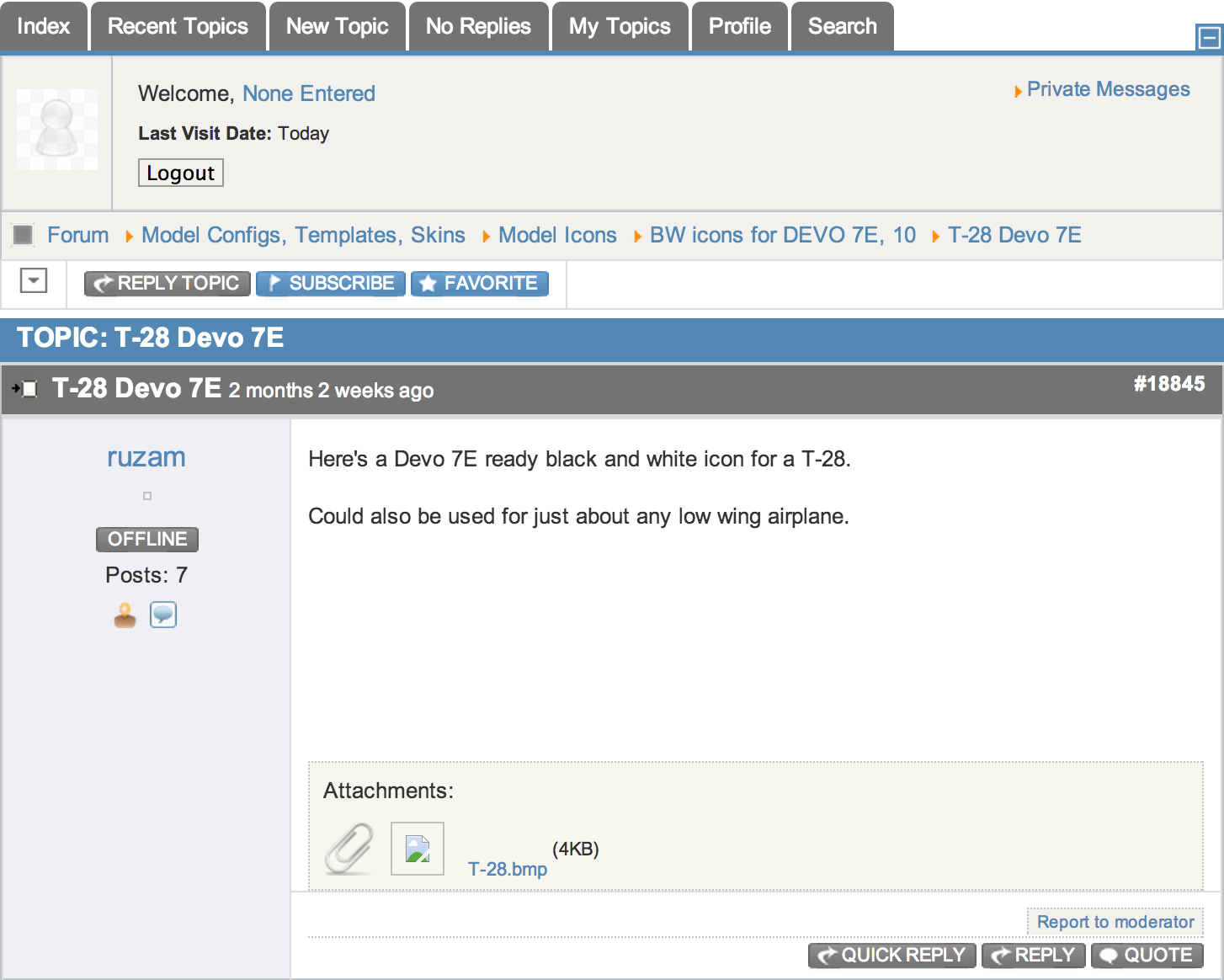Image resolution: width=1224 pixels, height=980 pixels.
Task: Click the post marker icon beside the T-28 title
Action: coord(25,389)
